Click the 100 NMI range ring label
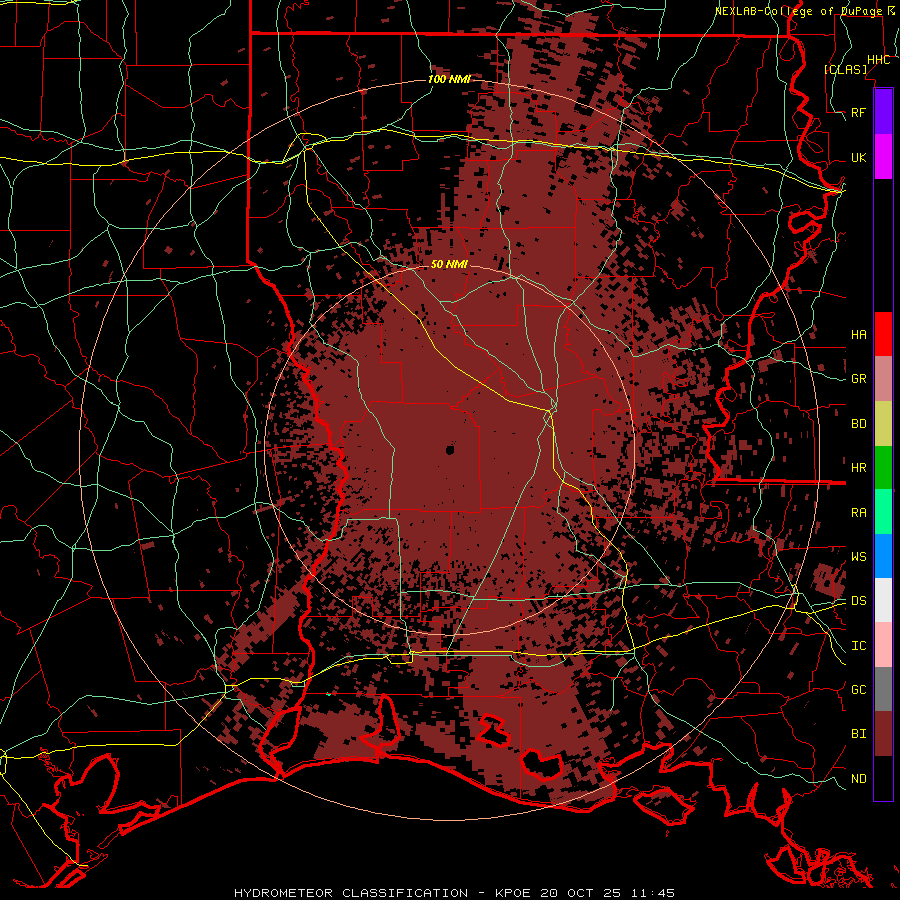900x900 pixels. point(449,79)
